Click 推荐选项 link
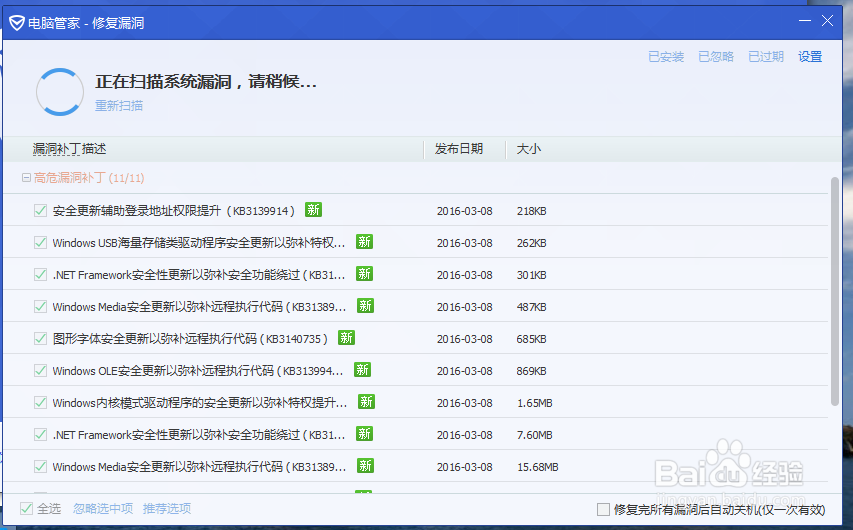Viewport: 853px width, 530px height. pyautogui.click(x=167, y=509)
